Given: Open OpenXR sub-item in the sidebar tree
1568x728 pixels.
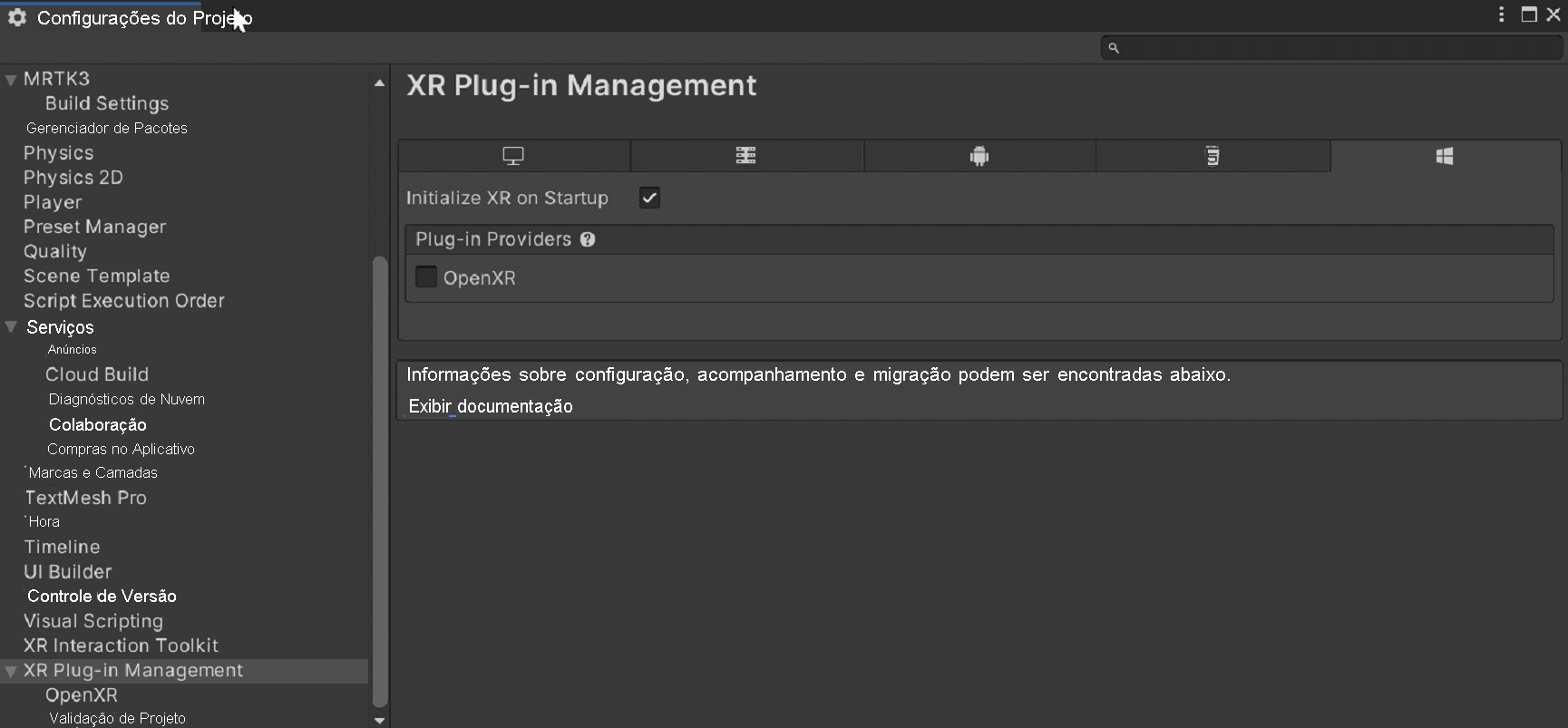Looking at the screenshot, I should 82,695.
